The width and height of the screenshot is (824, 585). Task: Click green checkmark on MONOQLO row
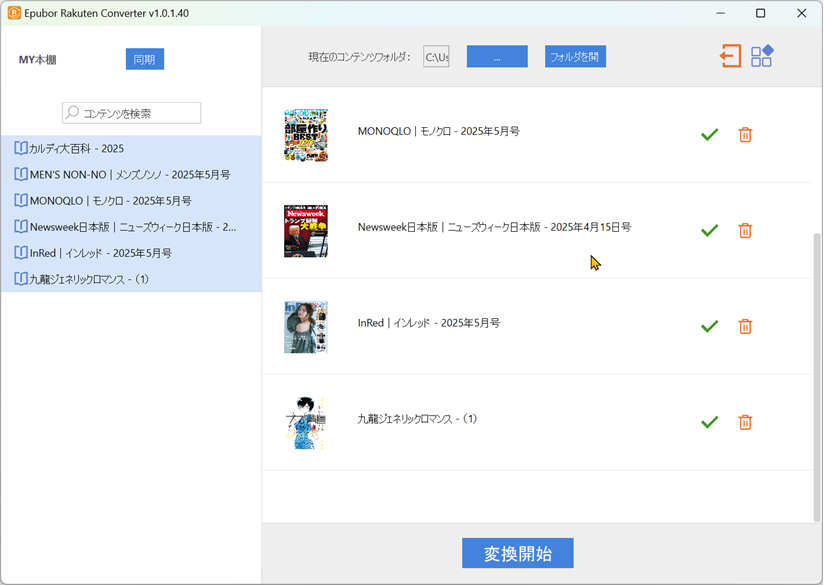(x=709, y=135)
